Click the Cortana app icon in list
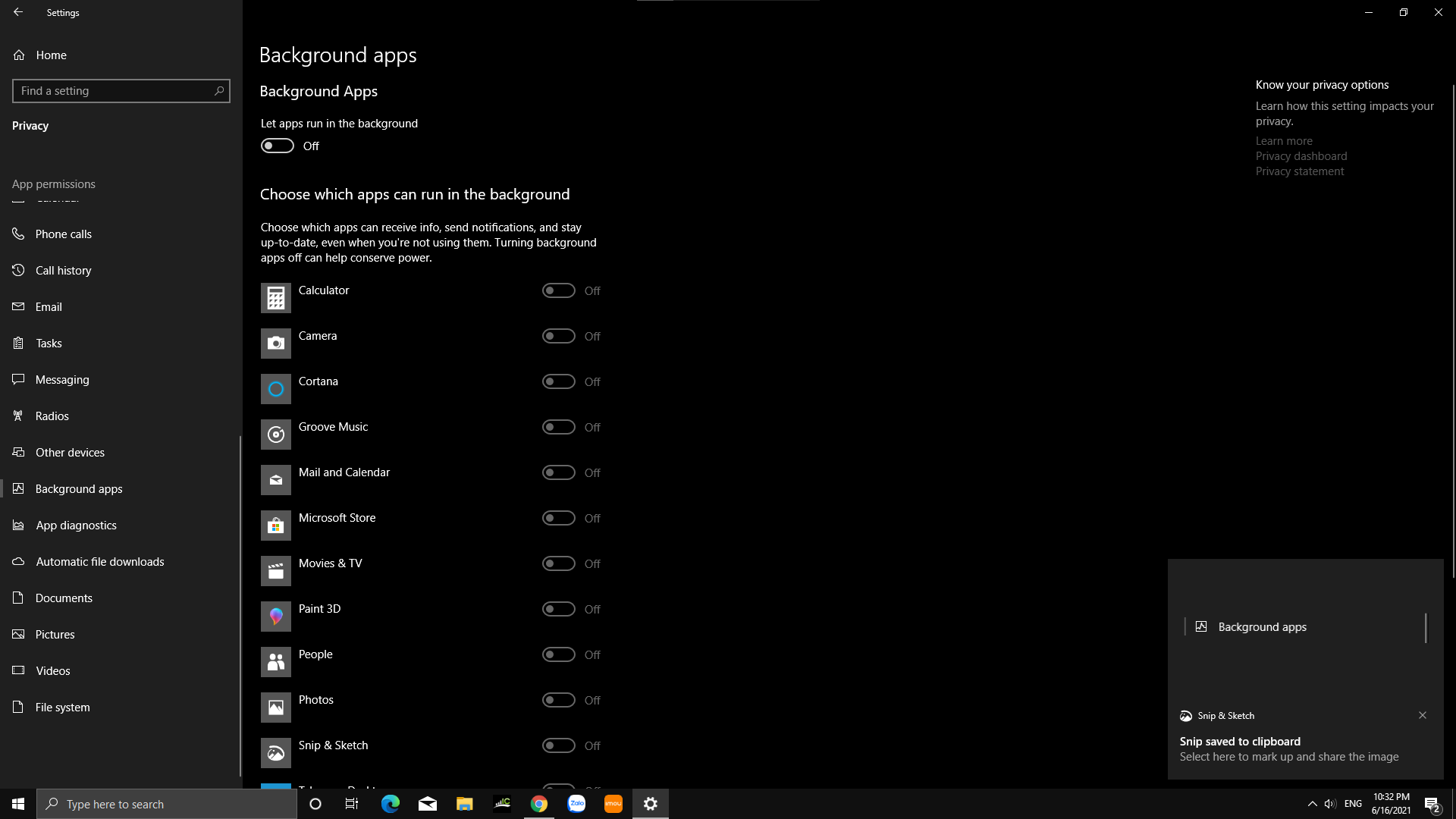This screenshot has width=1456, height=819. pos(276,389)
